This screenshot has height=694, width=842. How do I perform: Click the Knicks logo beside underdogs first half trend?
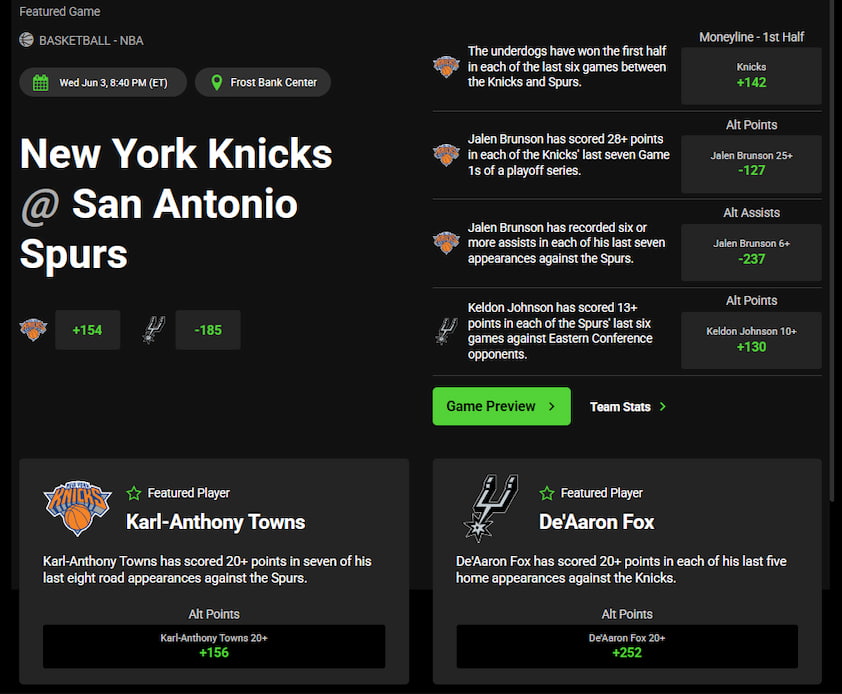tap(446, 67)
